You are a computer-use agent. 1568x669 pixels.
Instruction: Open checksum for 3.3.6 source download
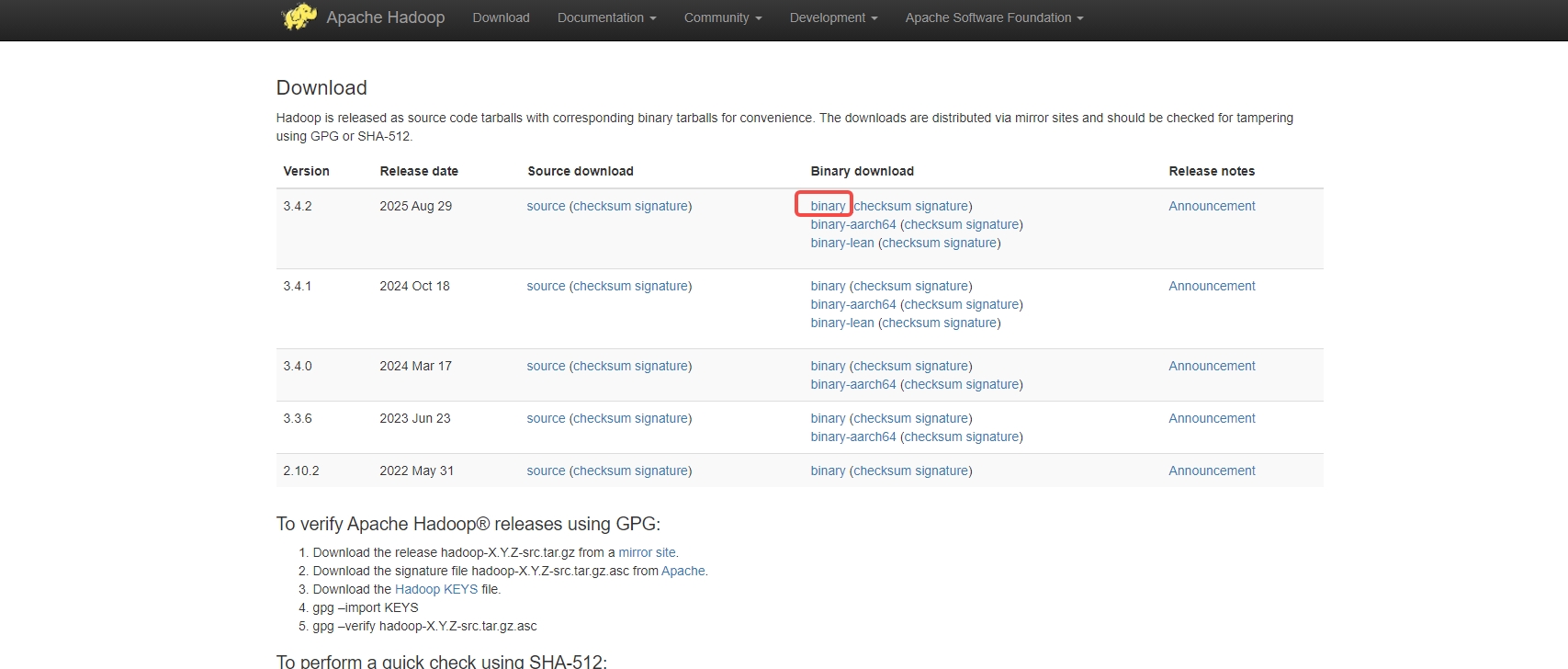coord(603,418)
